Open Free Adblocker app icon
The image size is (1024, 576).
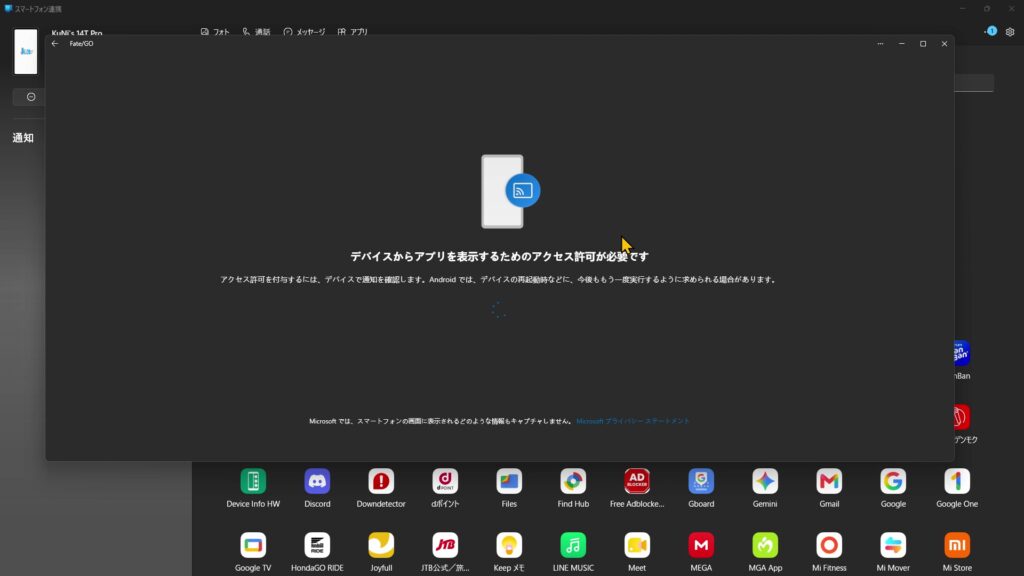(x=637, y=481)
